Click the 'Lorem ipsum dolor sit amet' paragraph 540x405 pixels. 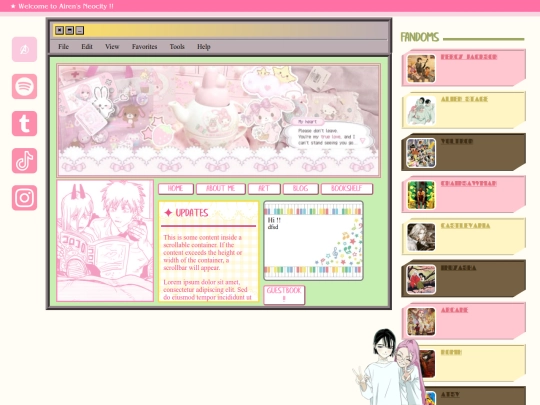coord(207,290)
